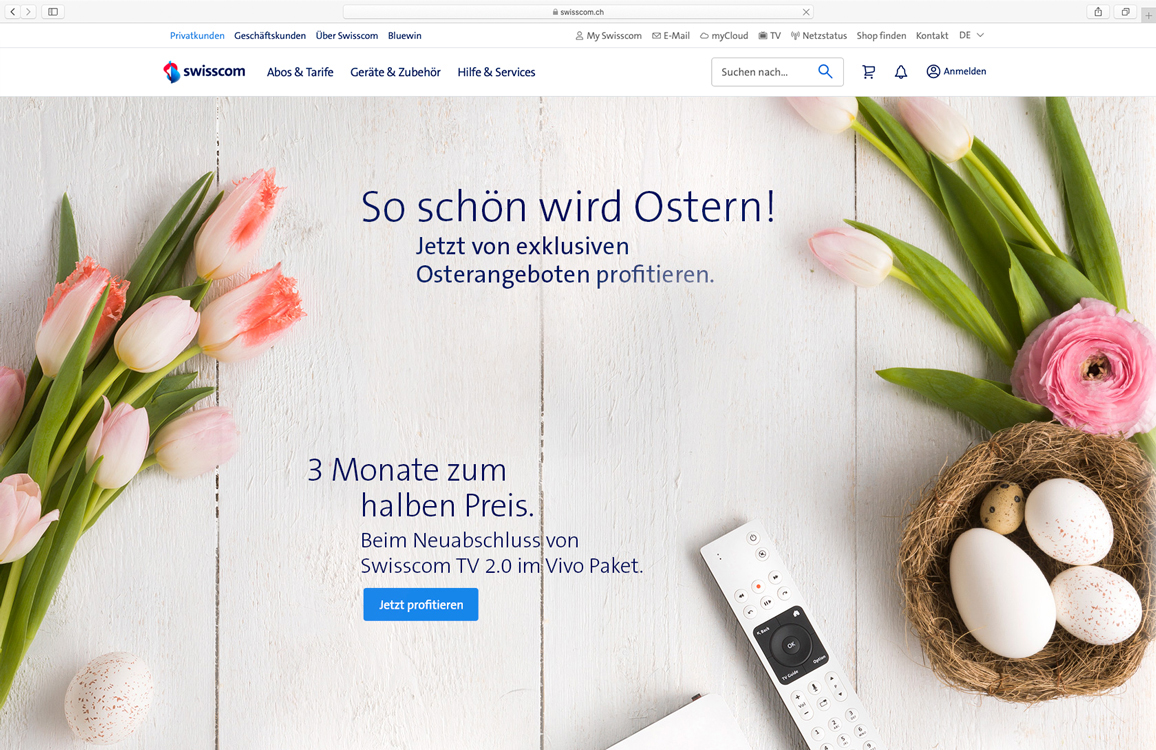
Task: Go back with the browser back arrow
Action: 13,12
